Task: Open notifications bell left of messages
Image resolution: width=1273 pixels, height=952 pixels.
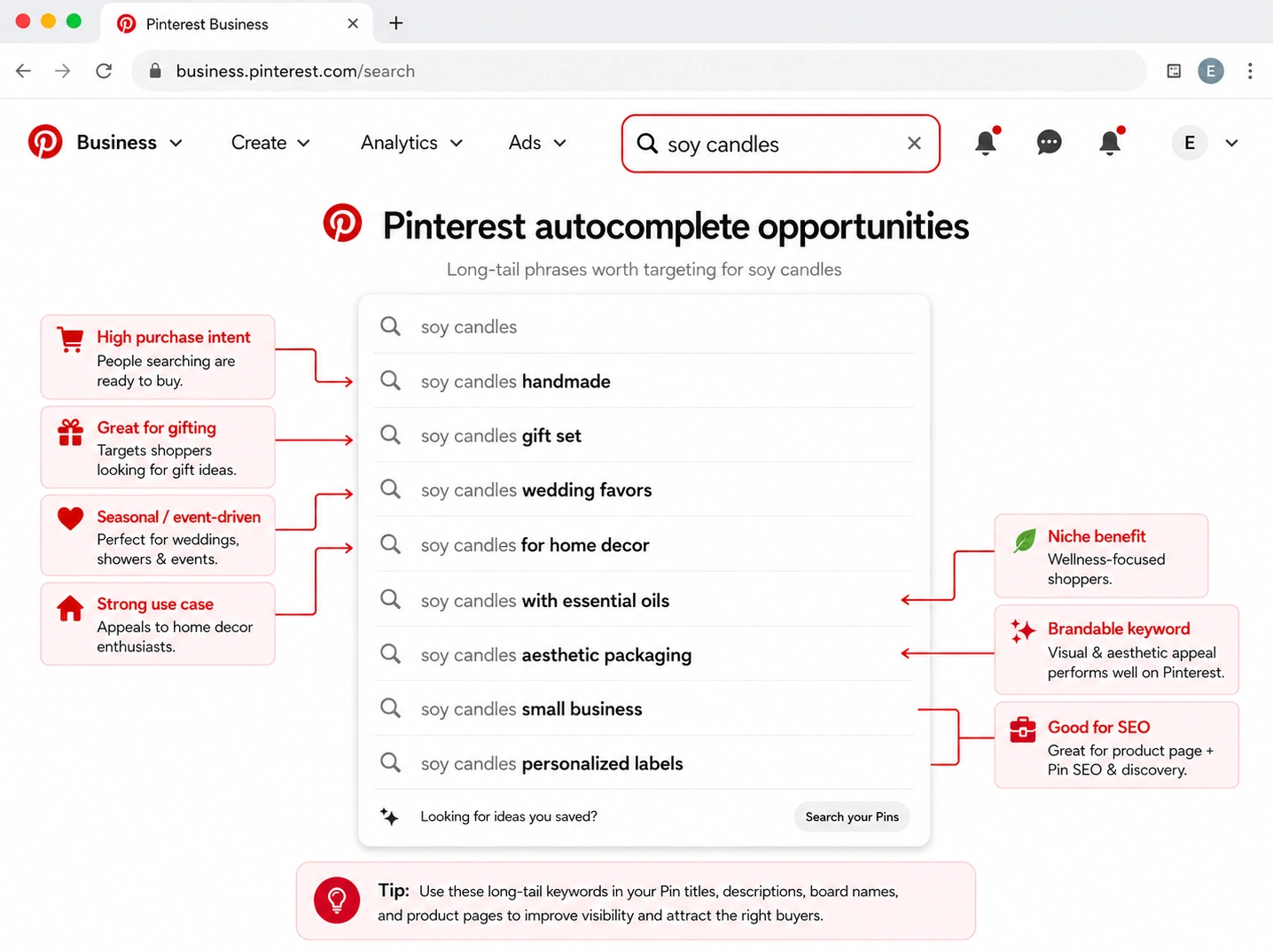Action: point(986,142)
